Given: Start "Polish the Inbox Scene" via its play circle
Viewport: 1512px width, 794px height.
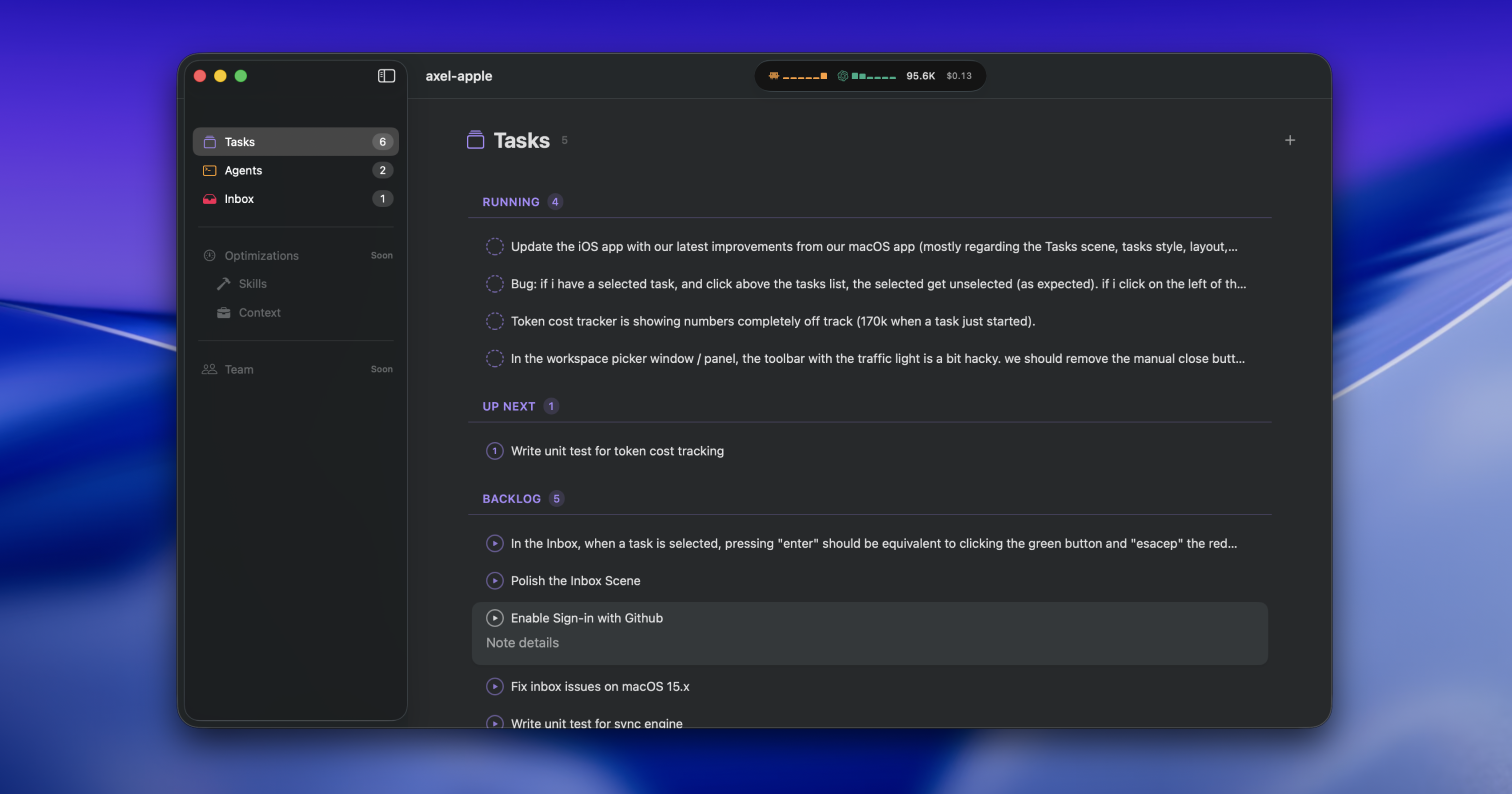Looking at the screenshot, I should (494, 580).
